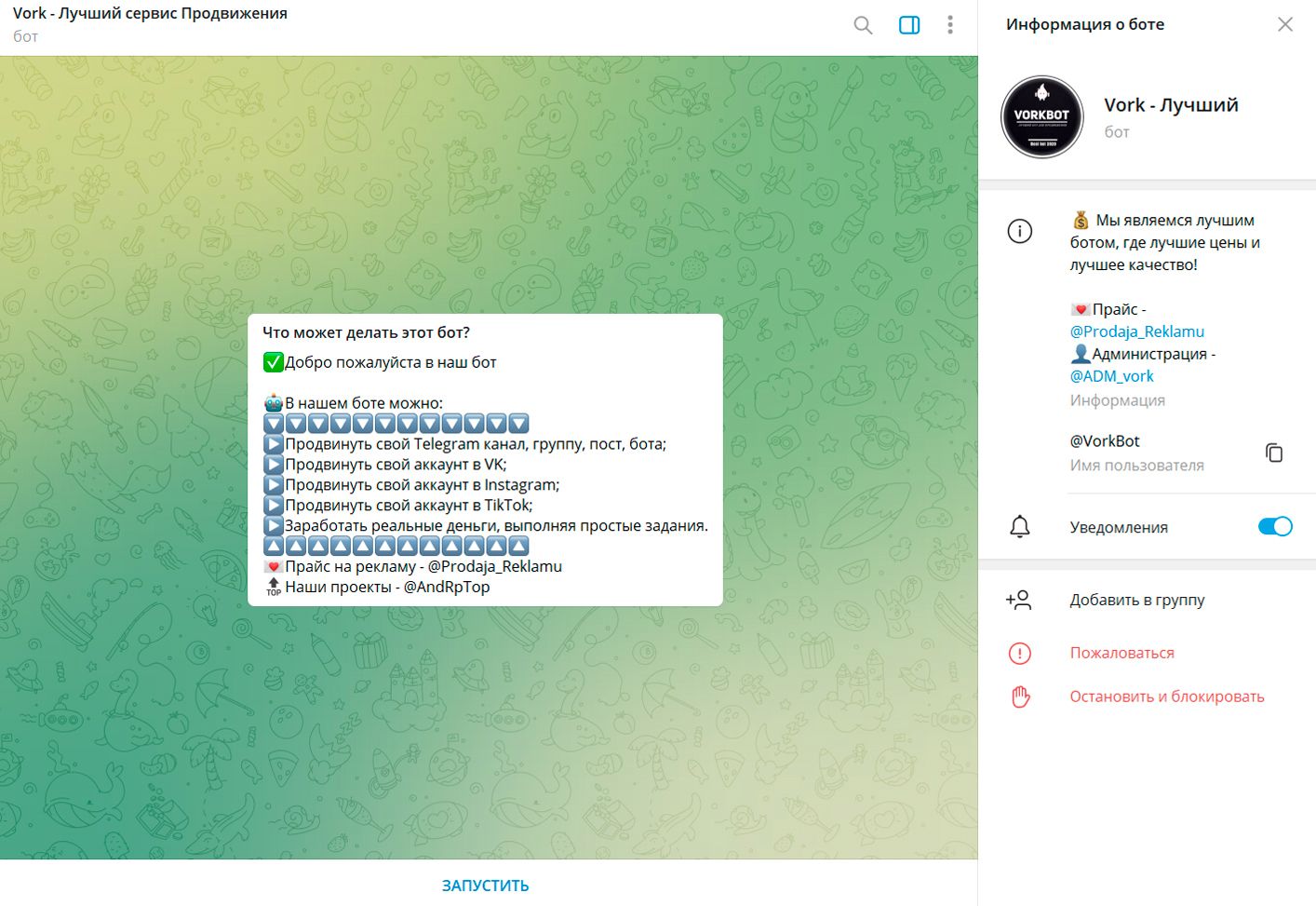Click heading Что может делать этот бот?
Screen dimensions: 1316x906
[366, 332]
